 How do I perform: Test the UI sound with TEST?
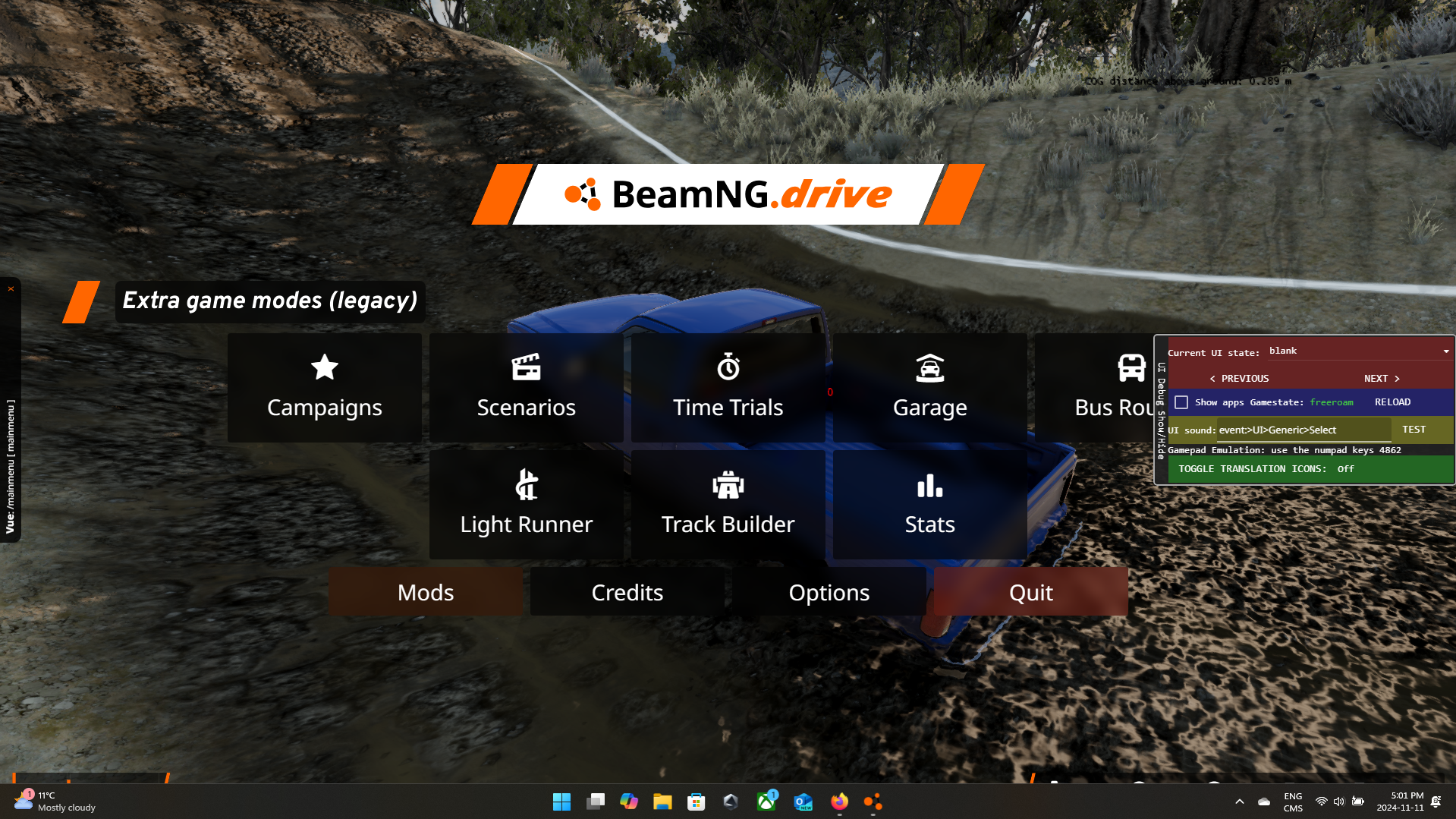click(1414, 430)
